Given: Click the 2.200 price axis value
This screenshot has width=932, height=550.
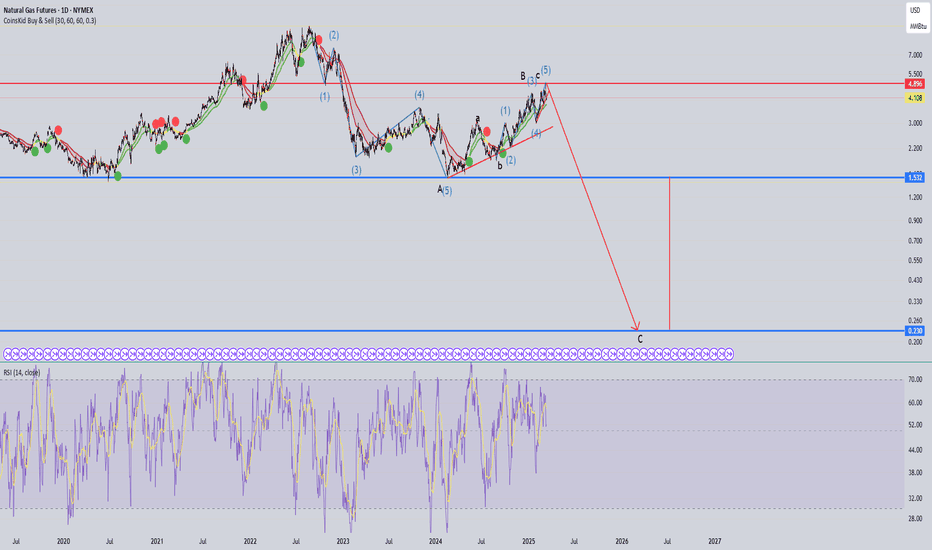Looking at the screenshot, I should pyautogui.click(x=915, y=148).
